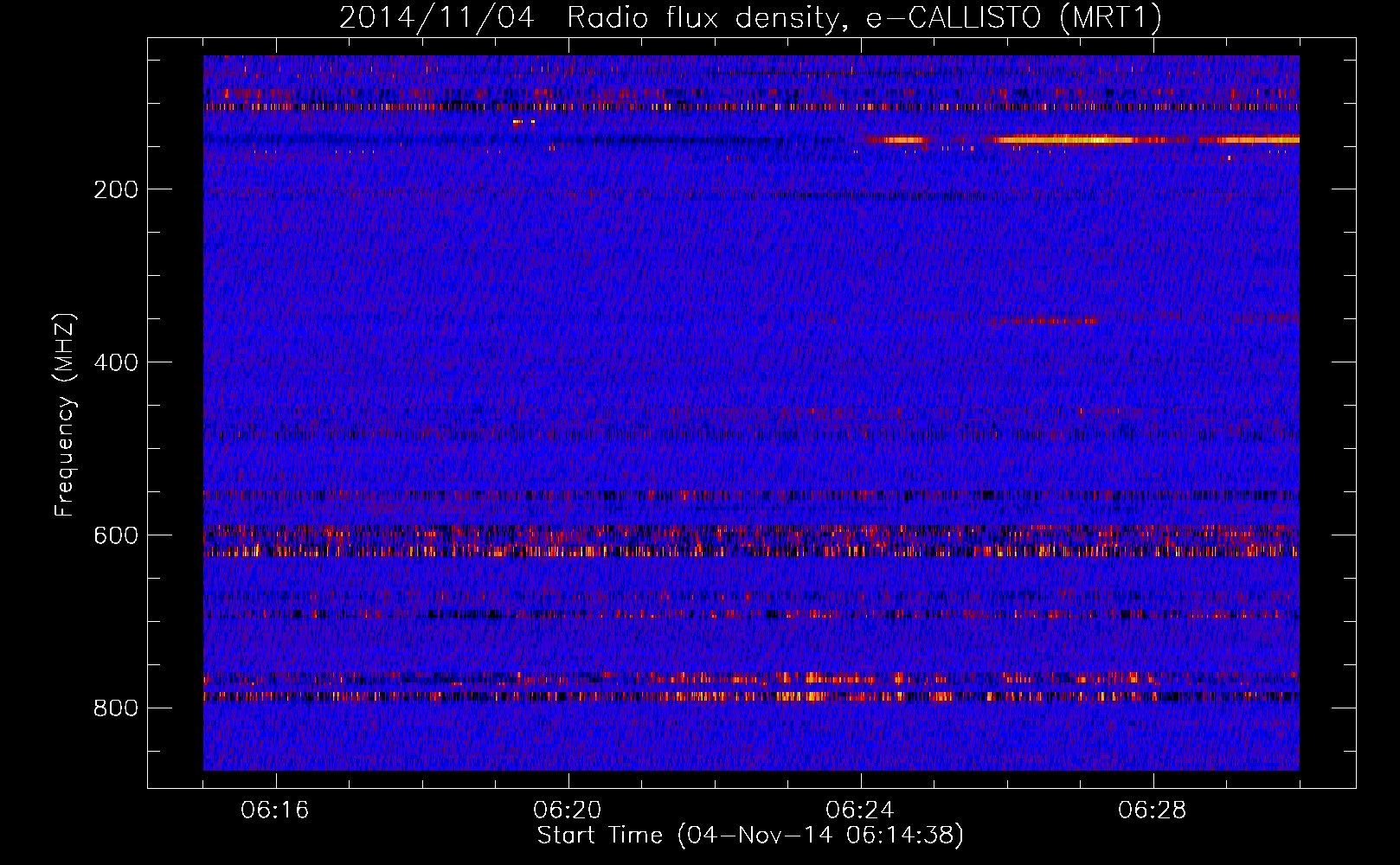Click the 600 frequency tick label
The height and width of the screenshot is (865, 1400).
coord(116,535)
